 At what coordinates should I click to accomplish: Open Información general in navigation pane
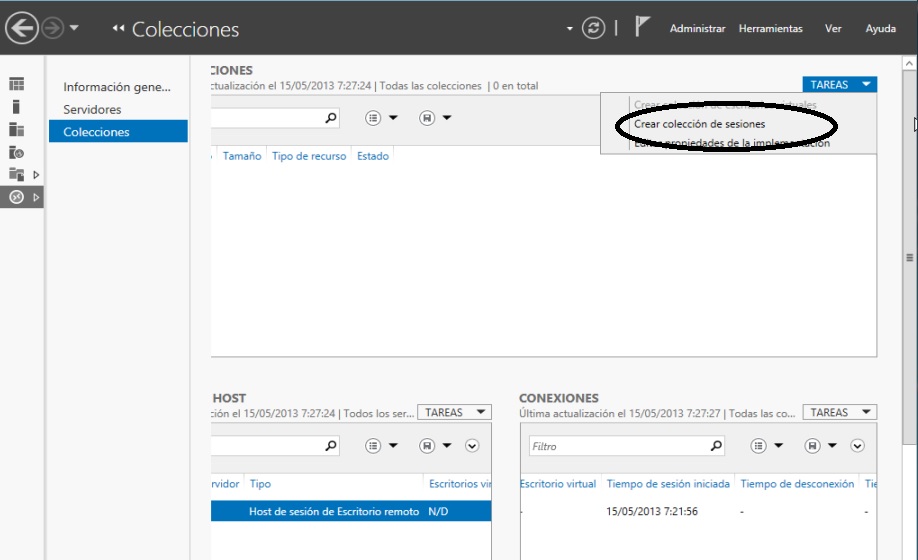pyautogui.click(x=117, y=87)
